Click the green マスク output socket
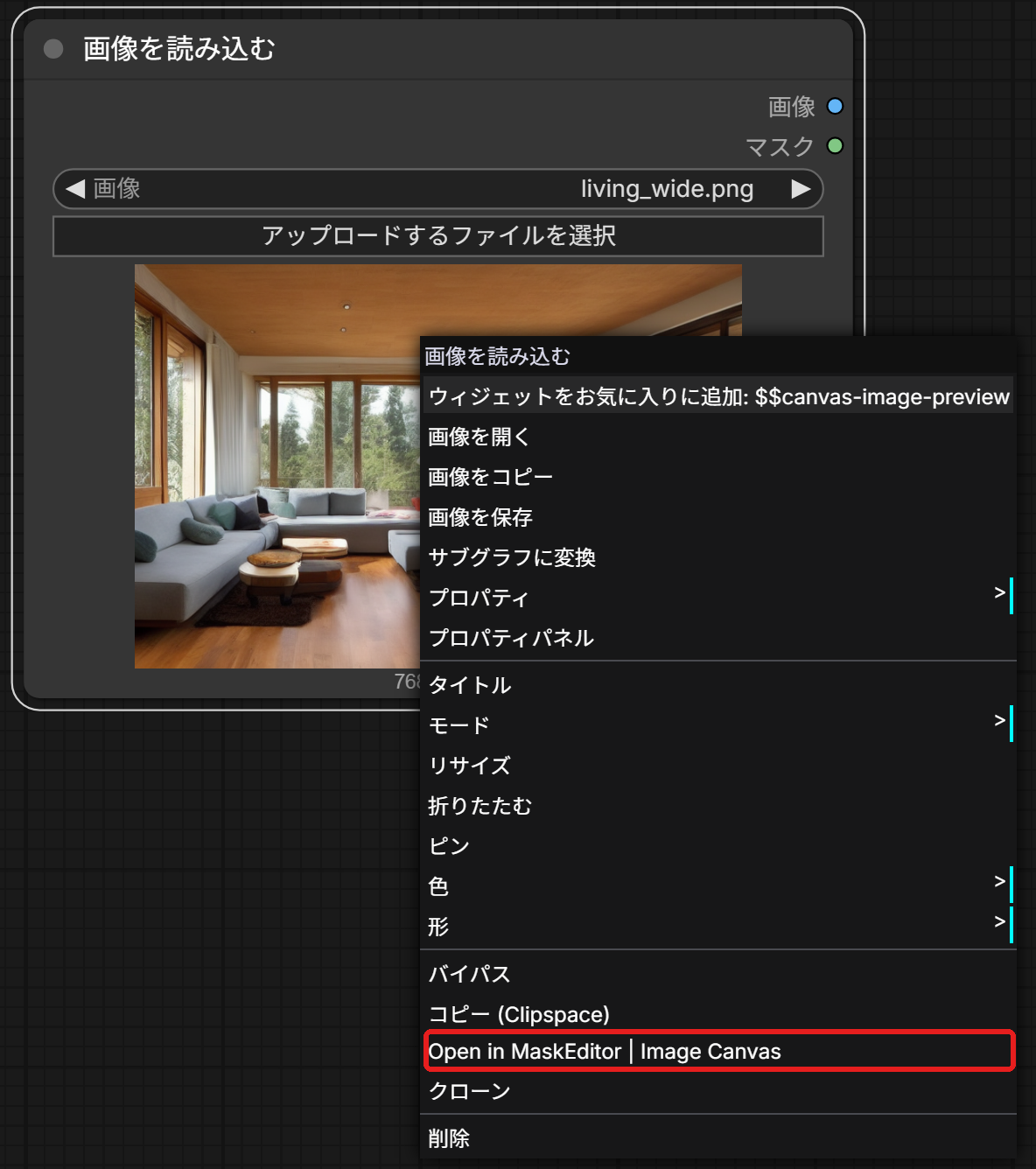The width and height of the screenshot is (1036, 1169). [x=835, y=145]
